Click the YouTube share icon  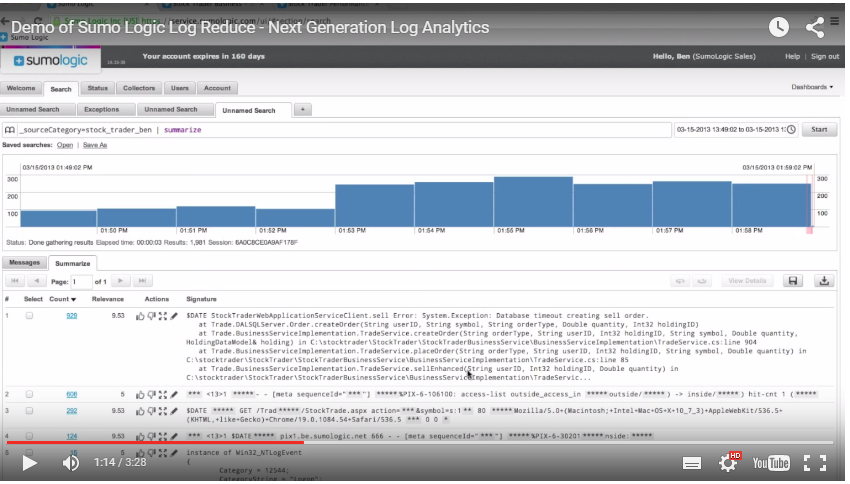[x=815, y=27]
